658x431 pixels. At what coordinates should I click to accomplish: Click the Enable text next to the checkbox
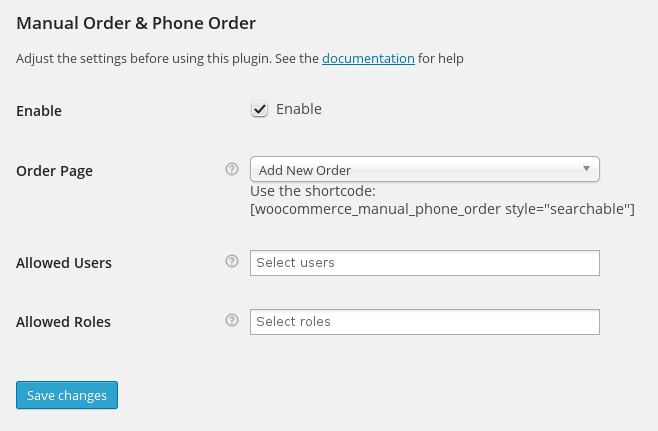point(298,109)
